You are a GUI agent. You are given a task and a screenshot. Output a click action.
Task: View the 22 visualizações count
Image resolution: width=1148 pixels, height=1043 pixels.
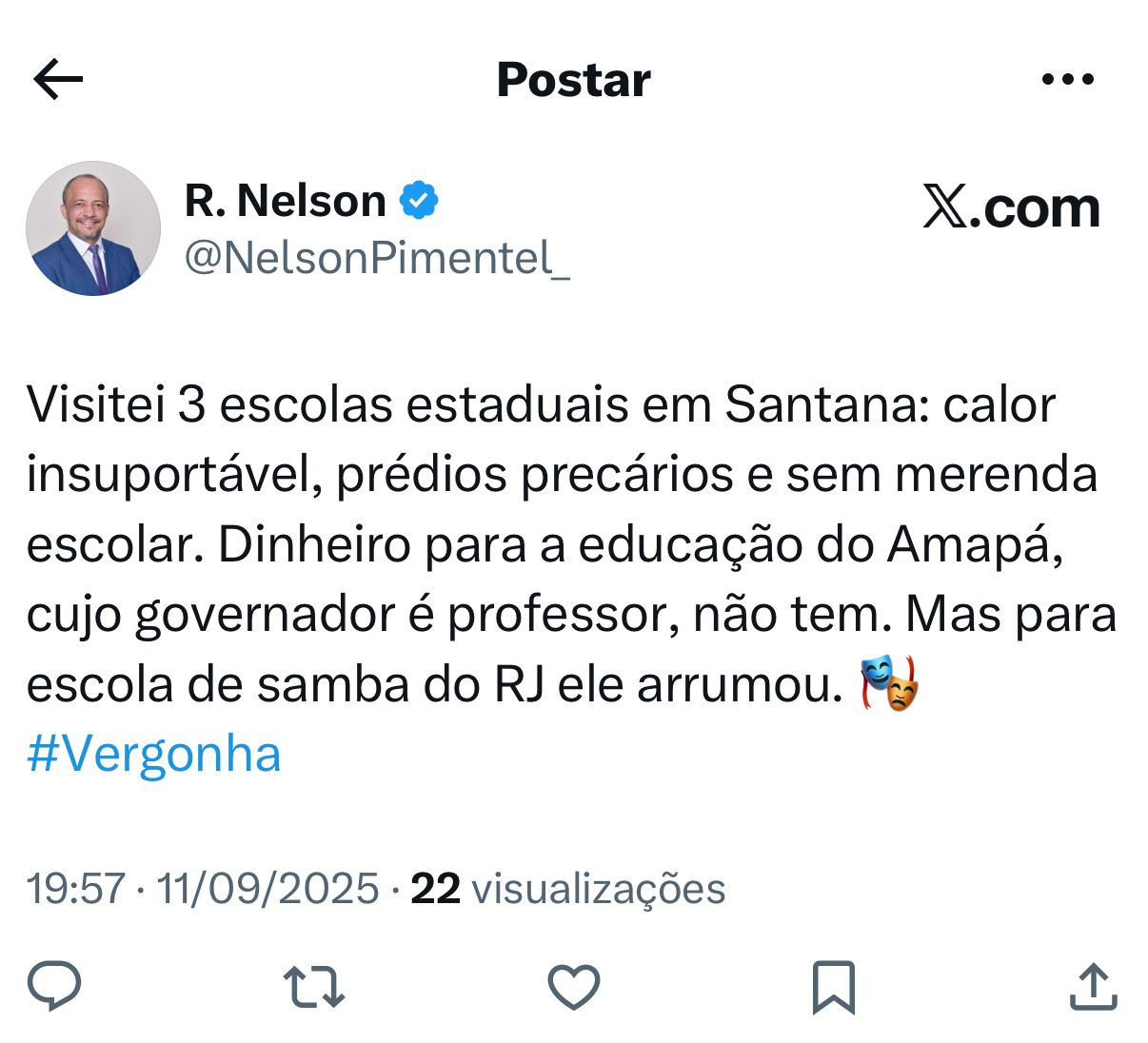567,889
